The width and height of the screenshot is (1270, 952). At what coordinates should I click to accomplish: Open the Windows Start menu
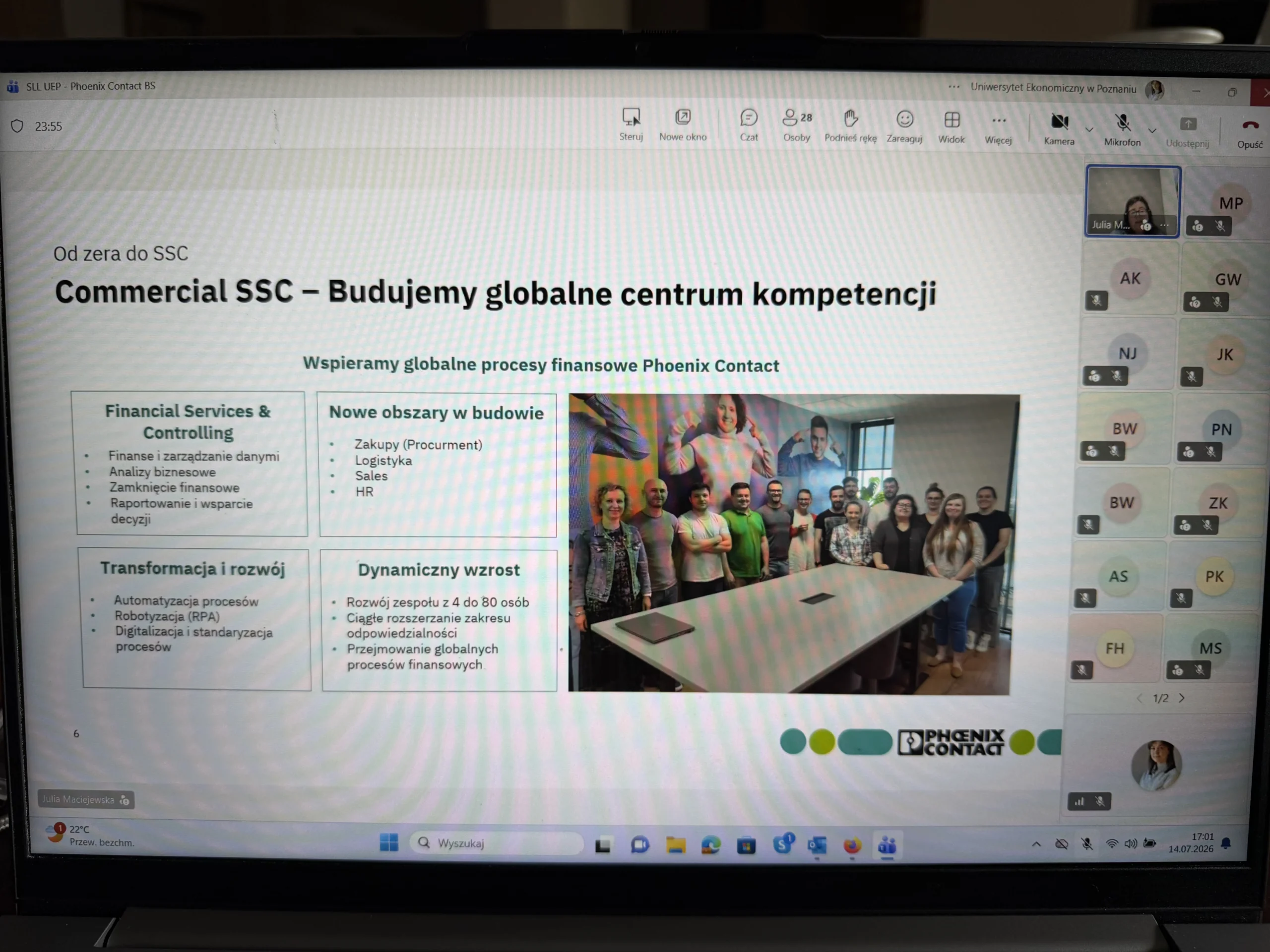click(x=389, y=842)
